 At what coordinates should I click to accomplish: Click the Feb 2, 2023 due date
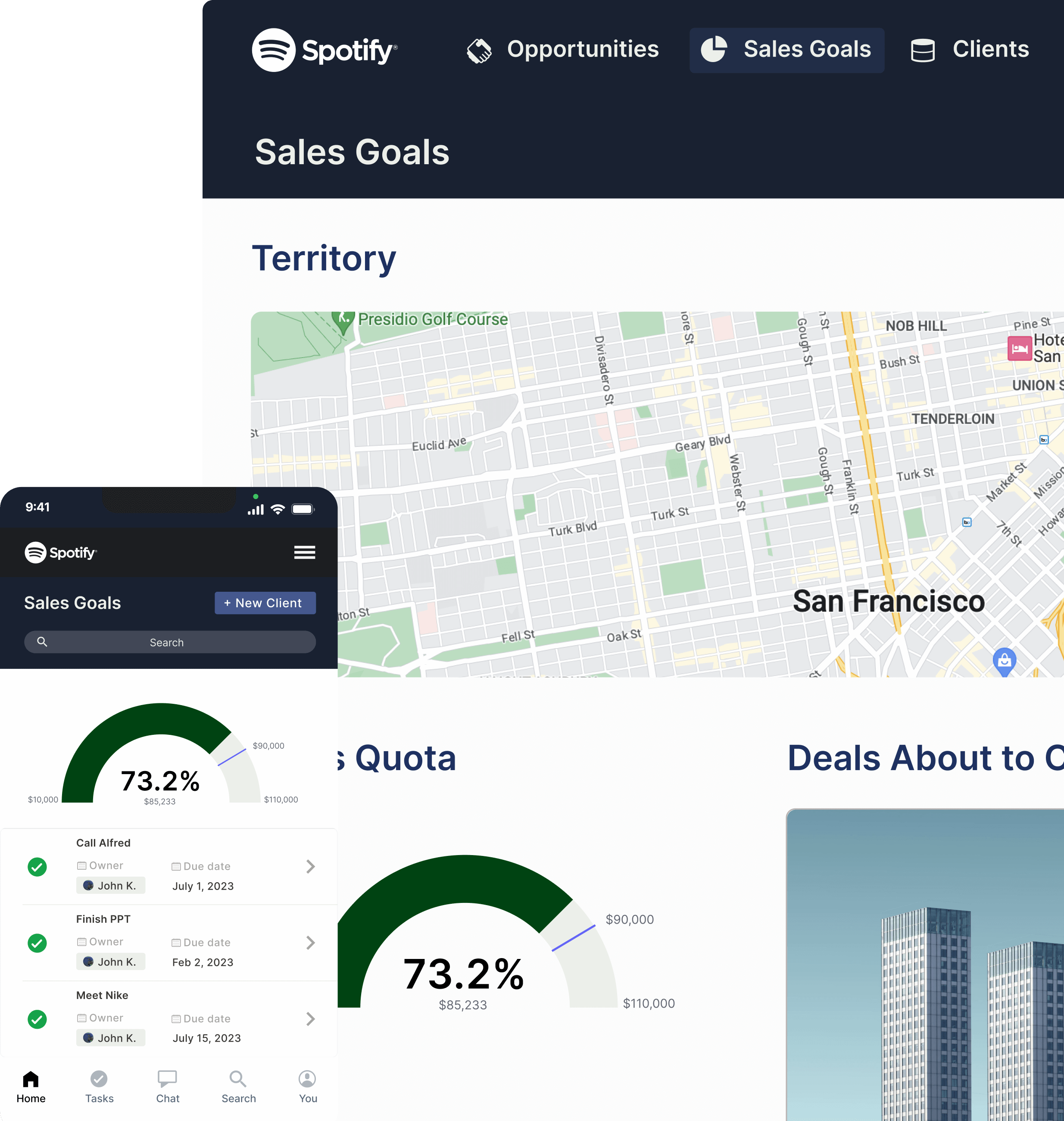tap(203, 962)
